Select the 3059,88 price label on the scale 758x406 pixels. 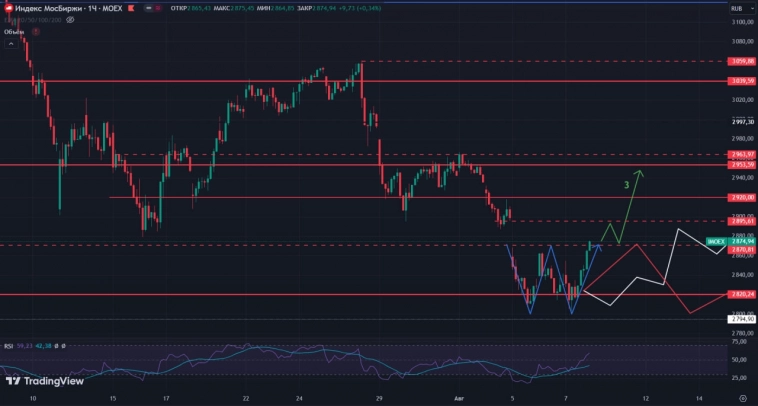tap(743, 61)
